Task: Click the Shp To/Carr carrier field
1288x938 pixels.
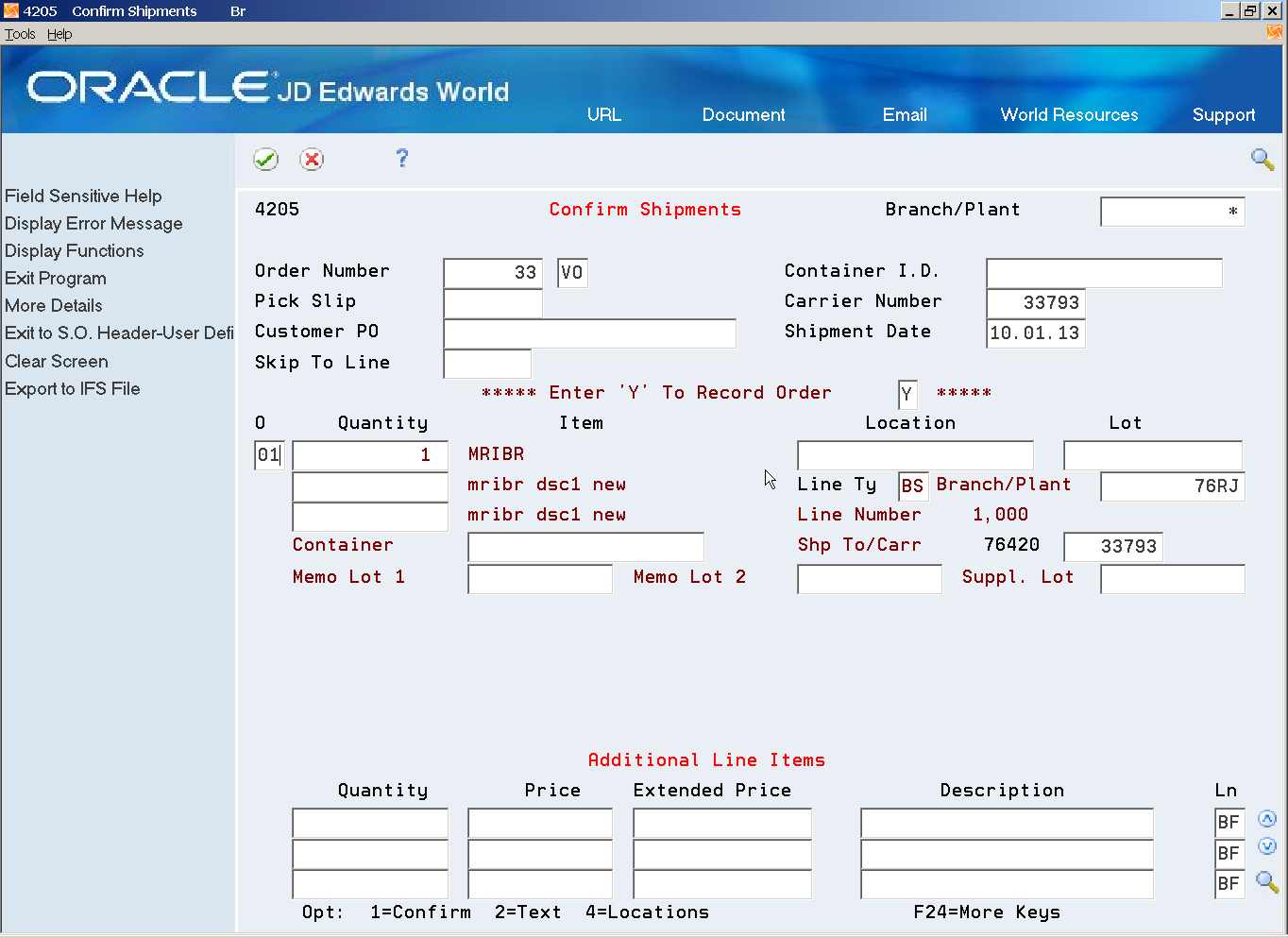Action: (1113, 547)
